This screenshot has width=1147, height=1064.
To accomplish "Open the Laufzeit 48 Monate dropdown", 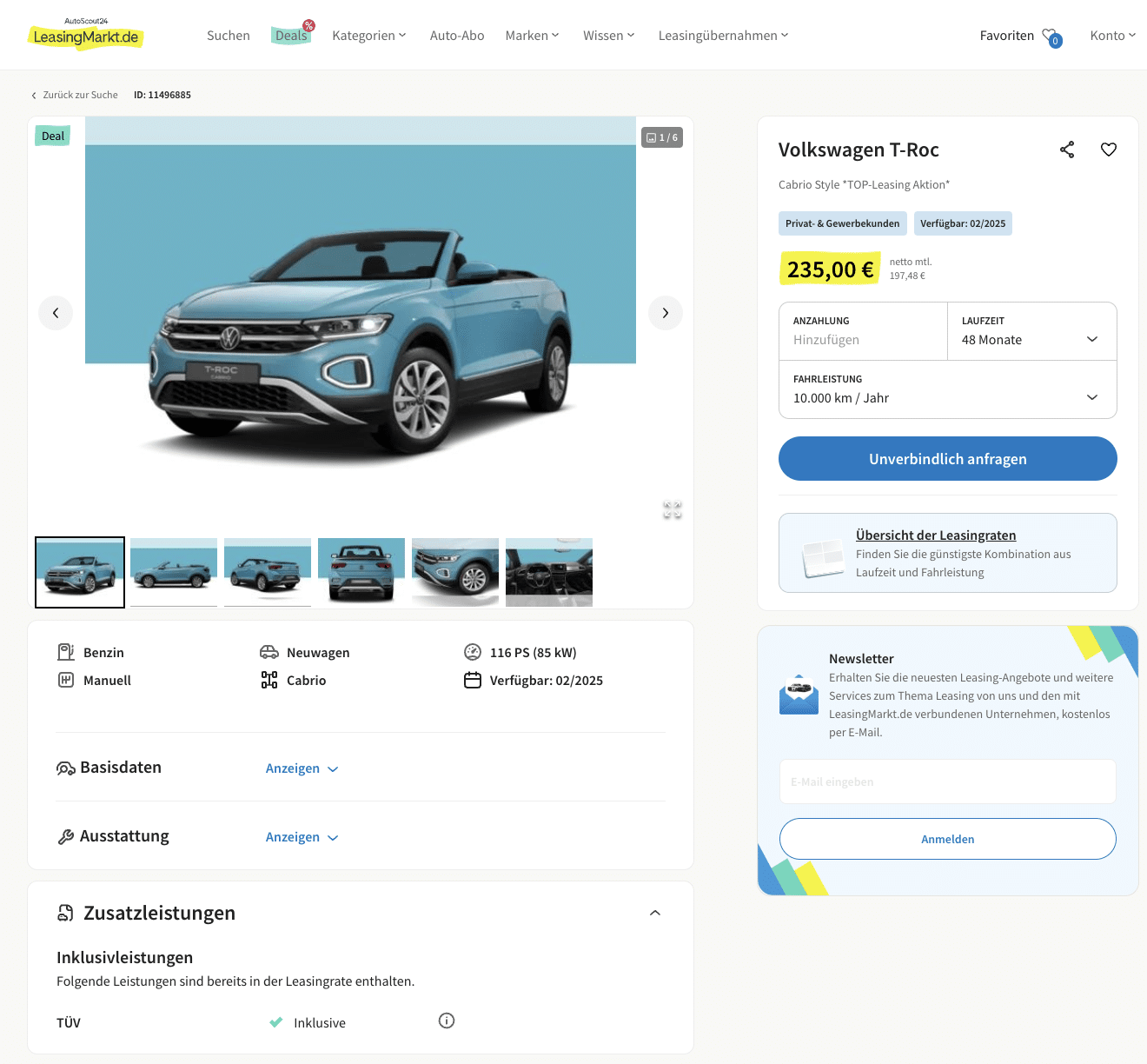I will (x=1032, y=331).
